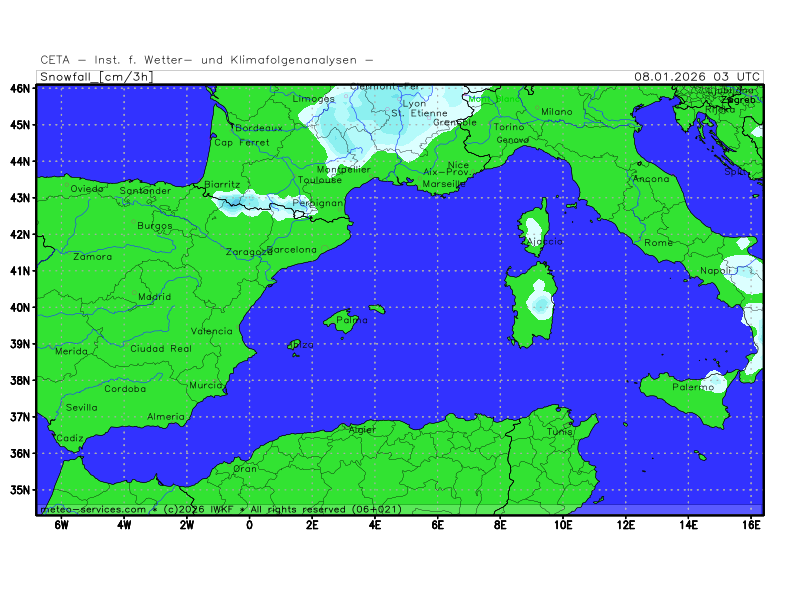Select the Valencia city label

tap(211, 331)
